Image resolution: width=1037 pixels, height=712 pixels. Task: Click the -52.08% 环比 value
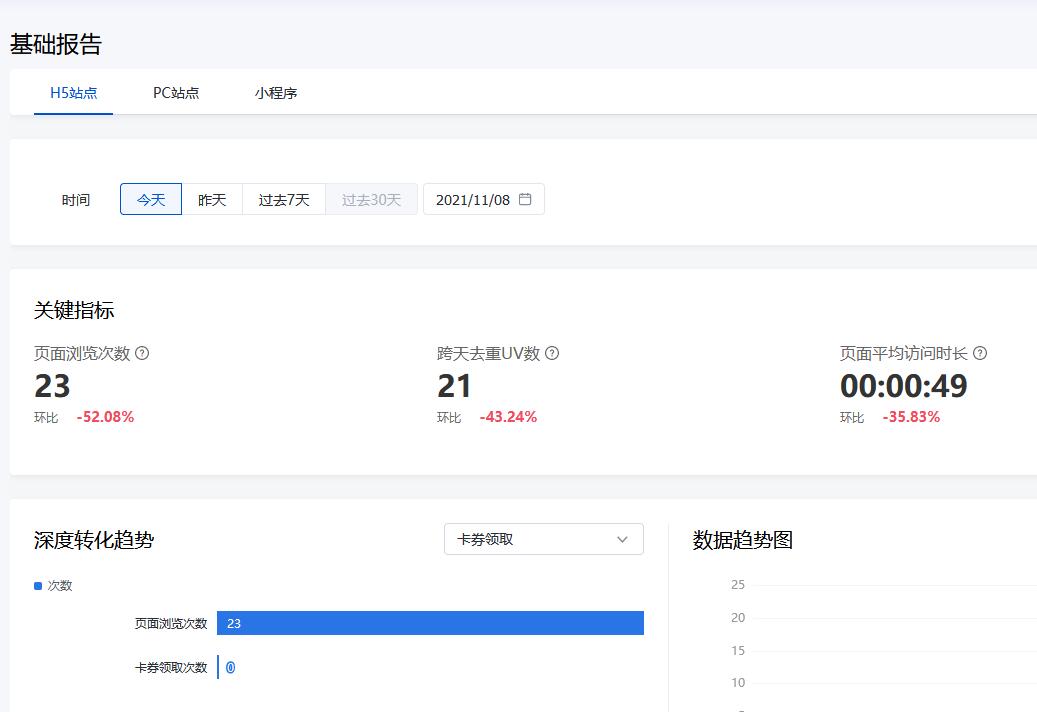point(105,417)
